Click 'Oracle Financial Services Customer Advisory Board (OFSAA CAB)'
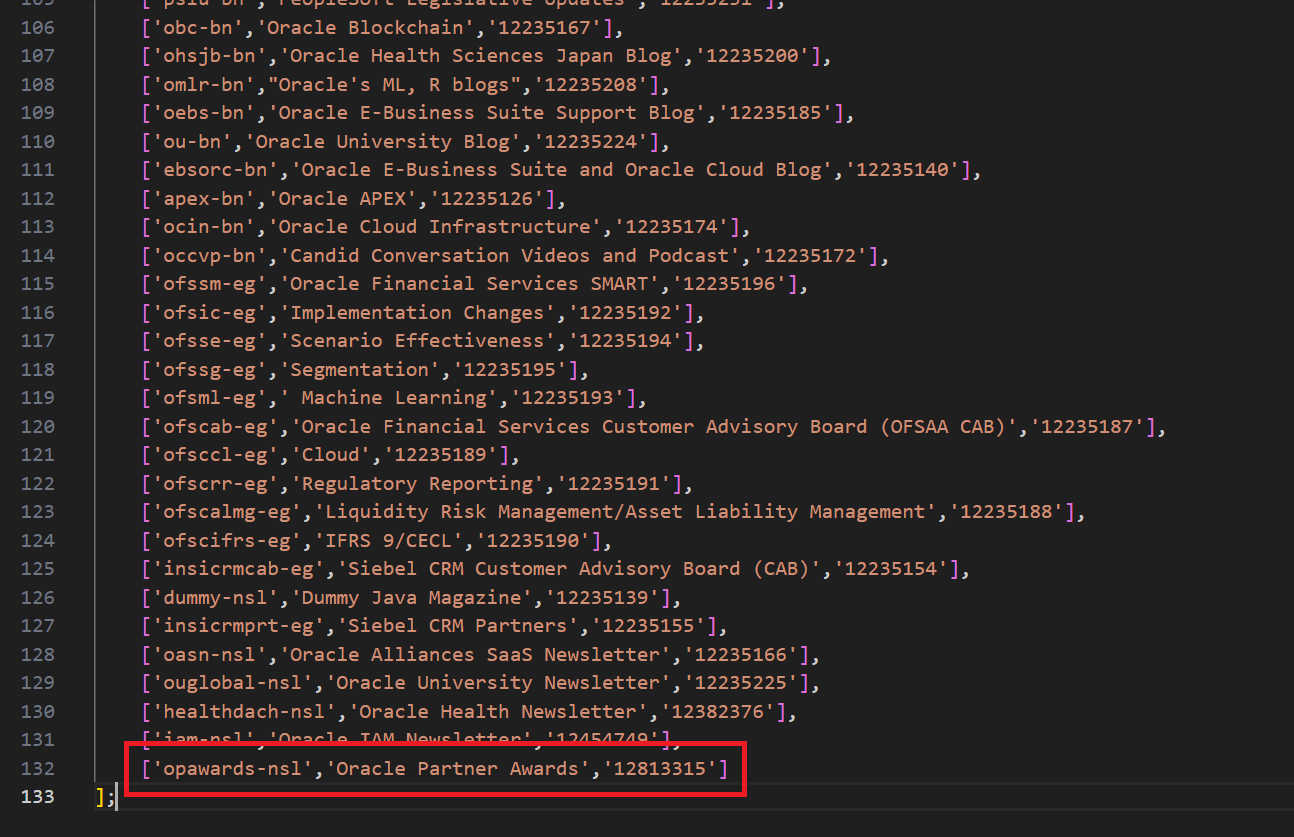The height and width of the screenshot is (837, 1294). (655, 427)
